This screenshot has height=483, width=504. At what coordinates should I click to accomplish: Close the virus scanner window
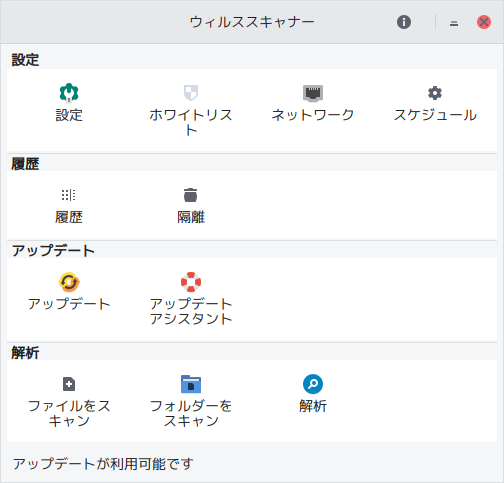click(x=484, y=22)
